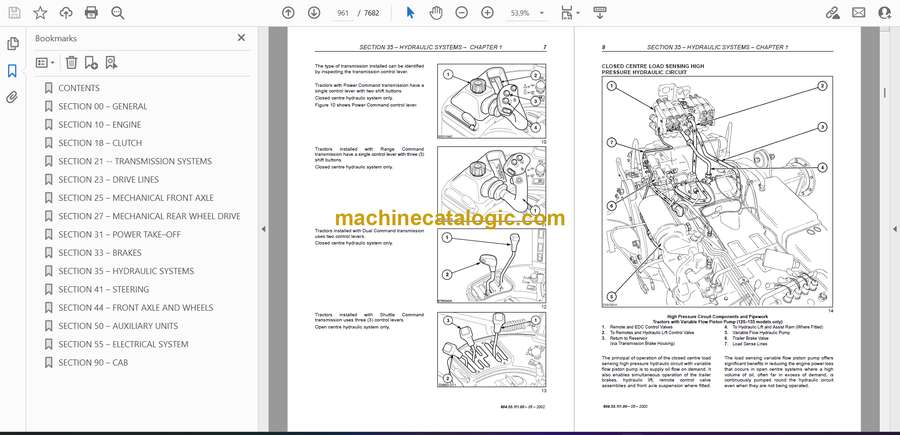Click the Bookmarks panel title text
The image size is (900, 435).
[x=56, y=38]
